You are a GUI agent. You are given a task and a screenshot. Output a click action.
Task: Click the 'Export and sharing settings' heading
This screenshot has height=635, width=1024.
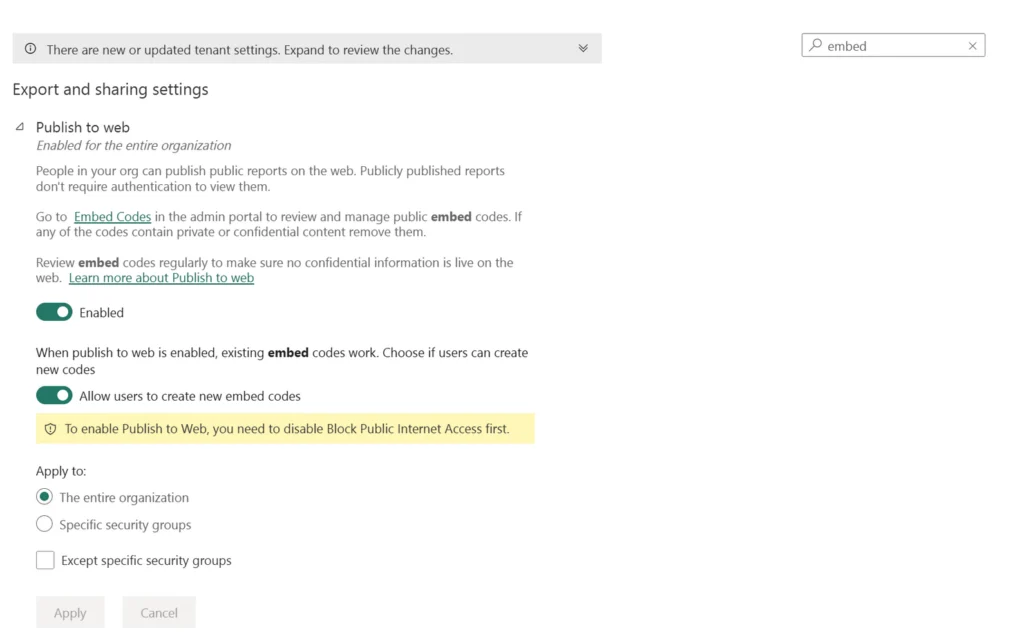click(110, 90)
